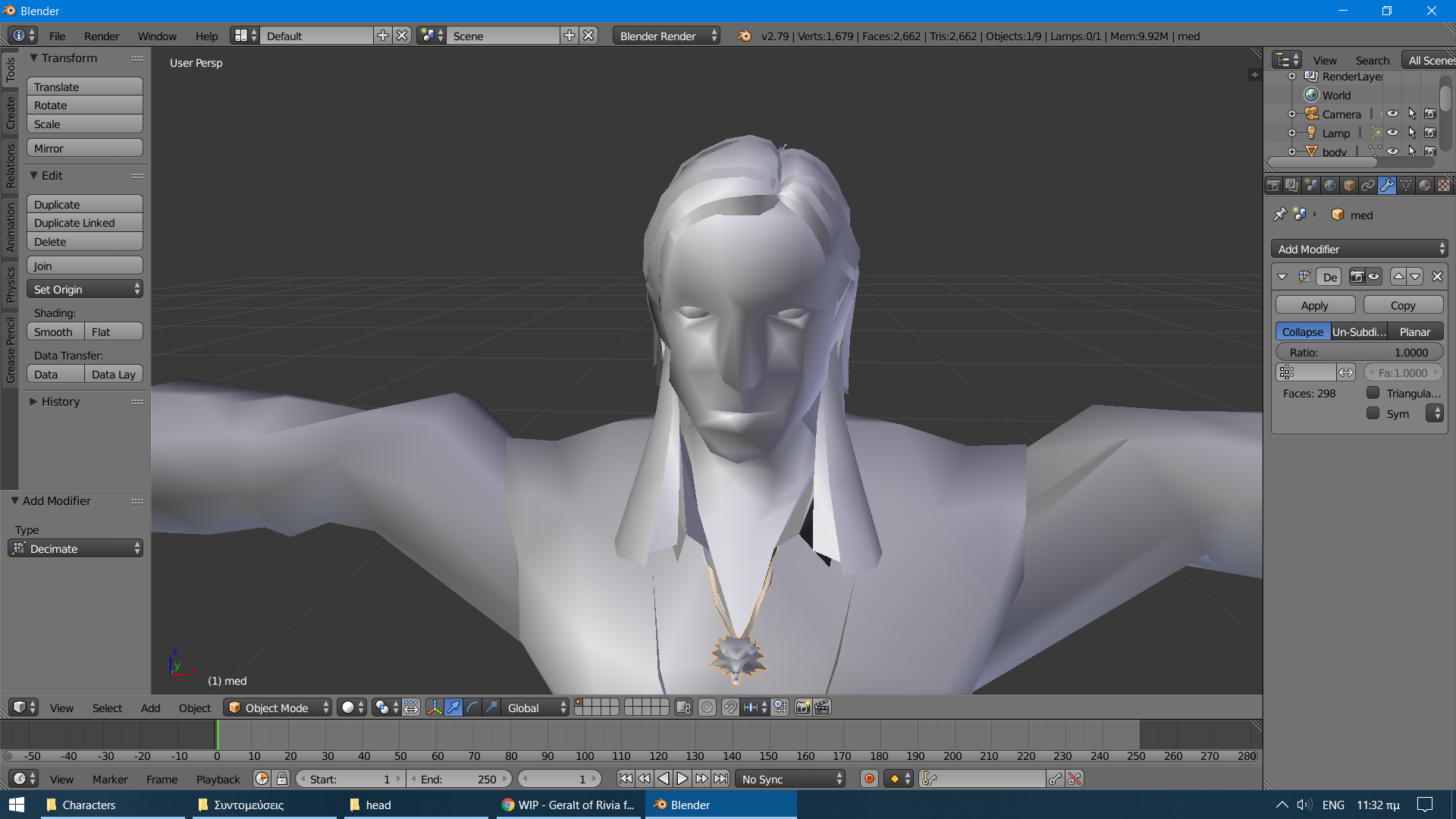Expand the Camera item in the outliner
The width and height of the screenshot is (1456, 819).
[x=1292, y=114]
